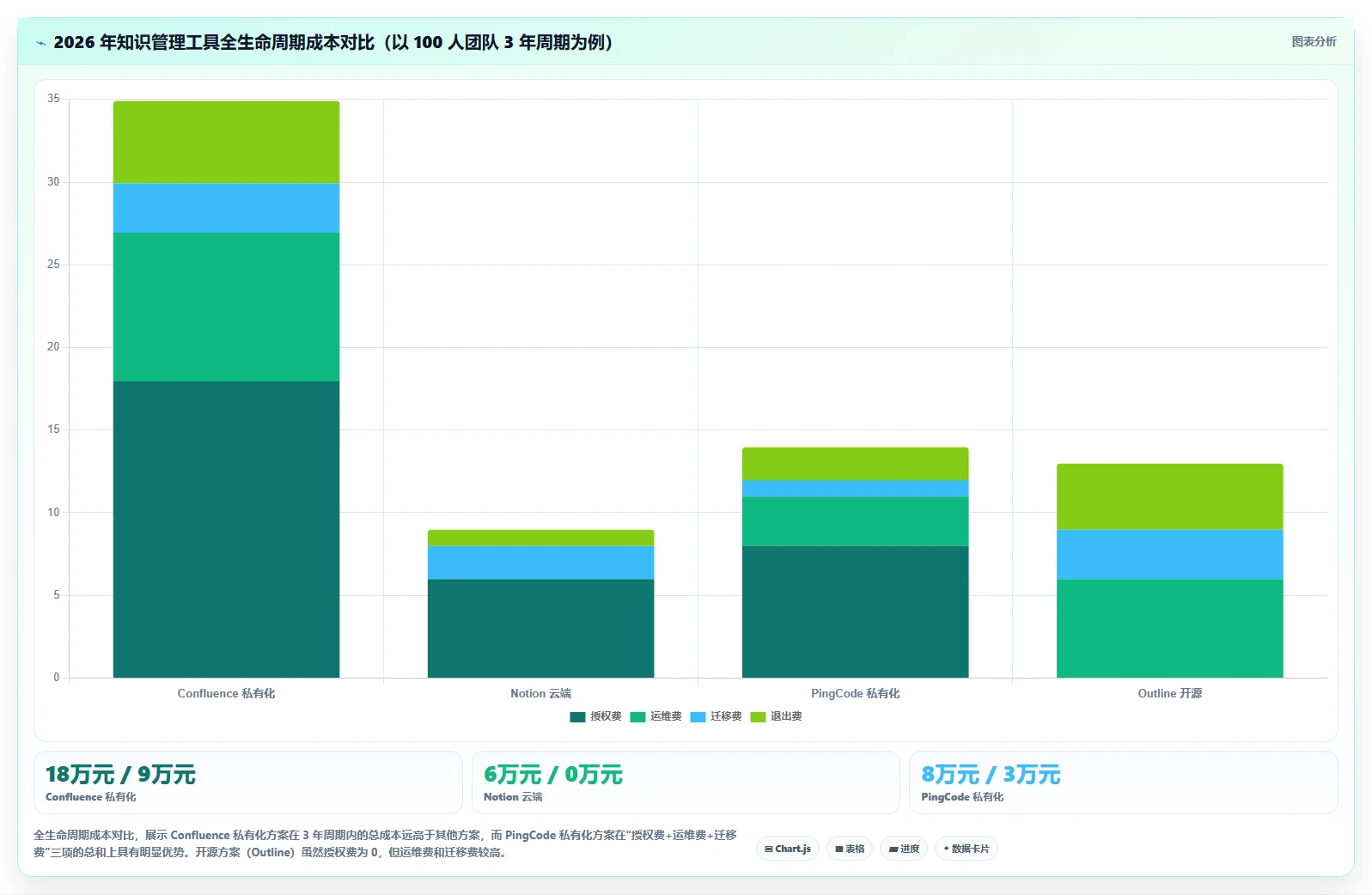Click Outline 开源 运维费 bar segment
This screenshot has width=1372, height=895.
click(x=1169, y=628)
